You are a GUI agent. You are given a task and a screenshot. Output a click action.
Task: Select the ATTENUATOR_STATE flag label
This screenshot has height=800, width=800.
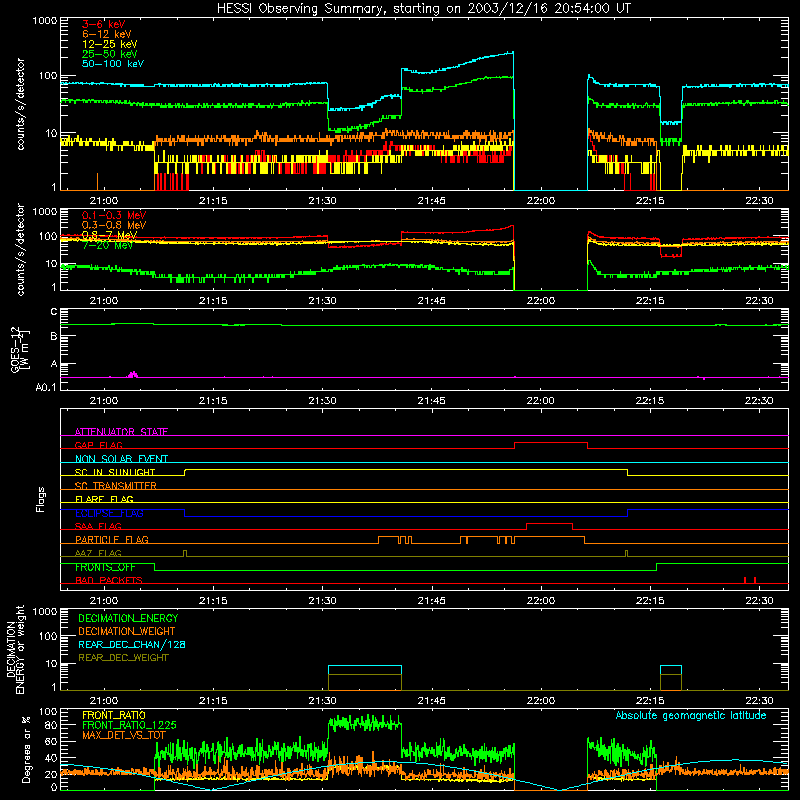[121, 432]
